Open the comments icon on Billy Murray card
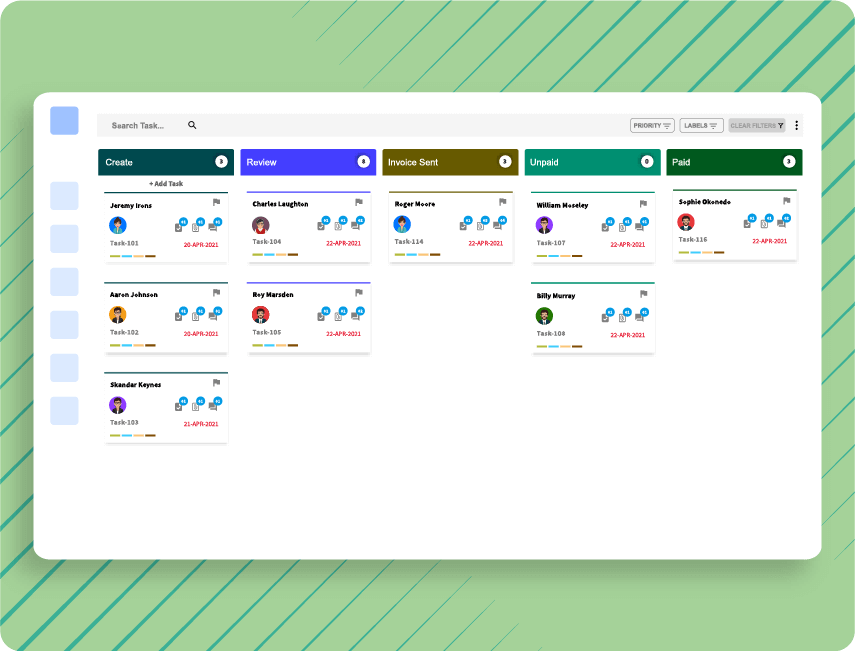The image size is (855, 651). pyautogui.click(x=640, y=317)
